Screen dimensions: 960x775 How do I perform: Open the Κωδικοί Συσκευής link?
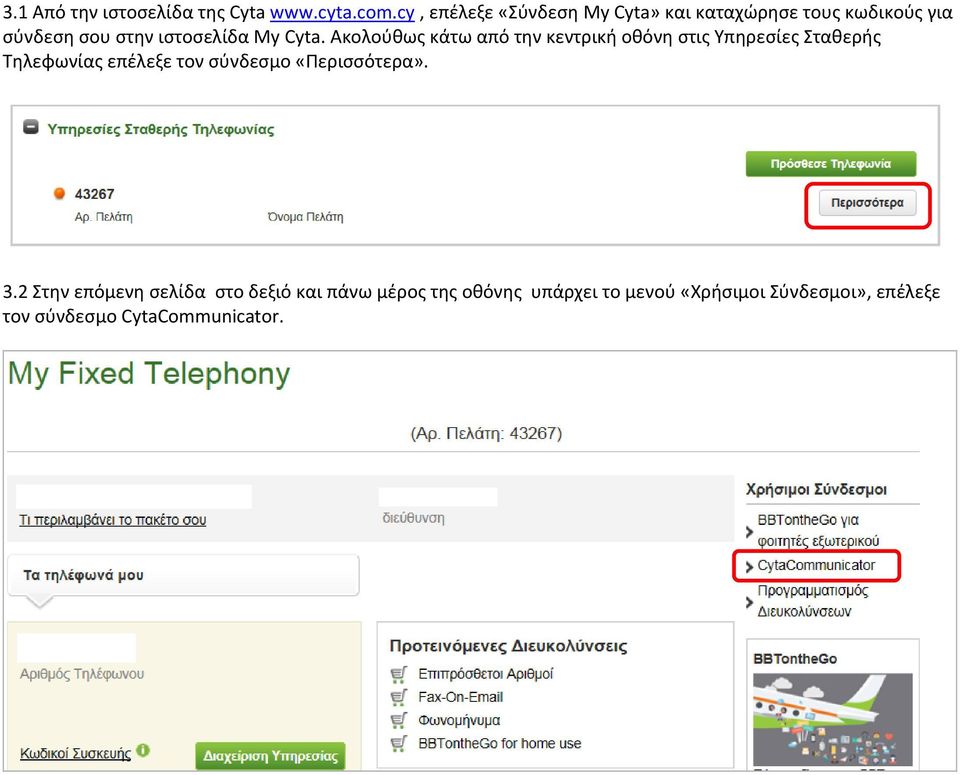coord(75,754)
